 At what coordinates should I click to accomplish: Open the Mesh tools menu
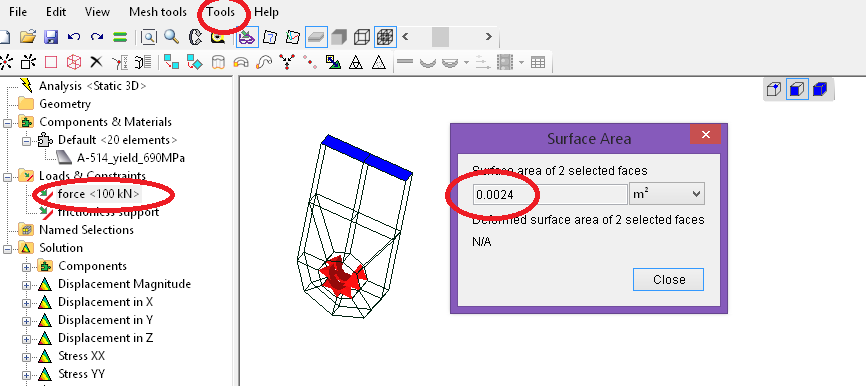coord(158,12)
